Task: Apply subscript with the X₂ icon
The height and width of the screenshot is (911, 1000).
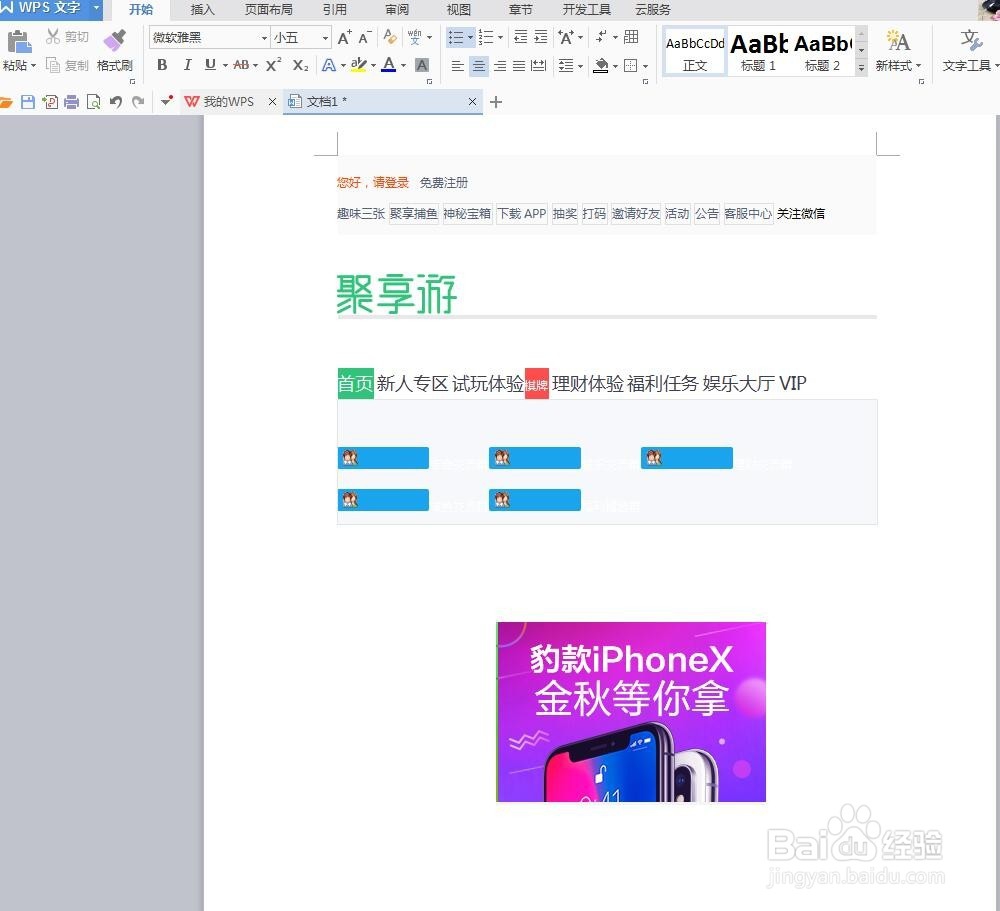Action: [300, 65]
